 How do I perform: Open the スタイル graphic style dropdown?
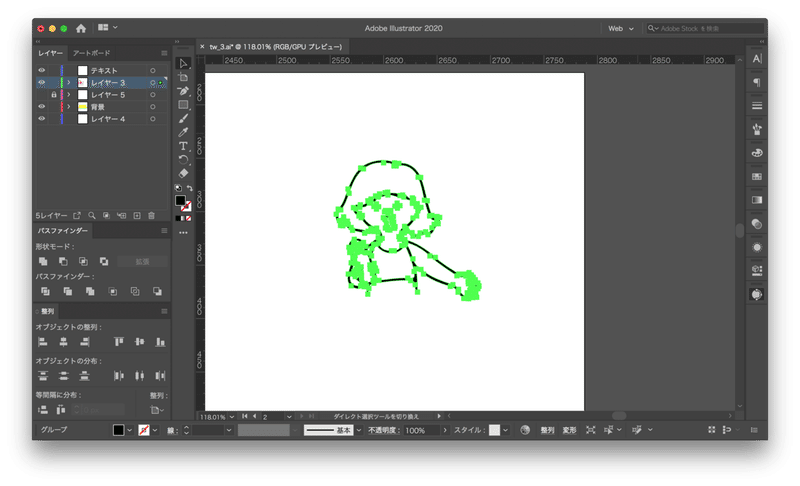(505, 430)
